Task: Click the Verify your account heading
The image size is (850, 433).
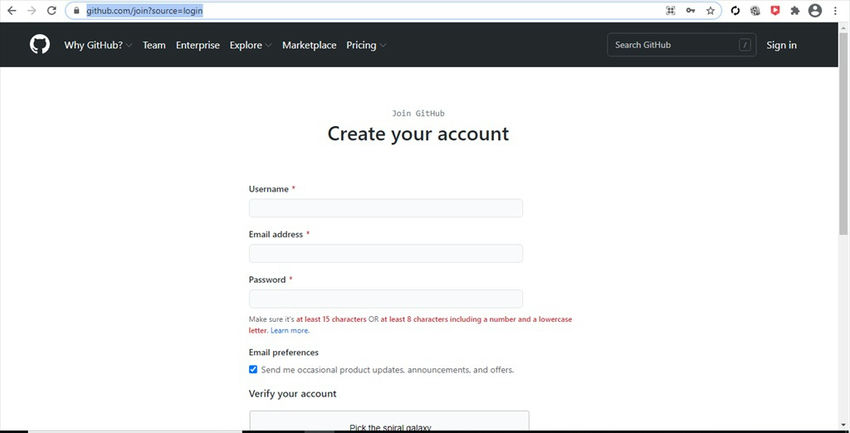Action: [x=293, y=393]
